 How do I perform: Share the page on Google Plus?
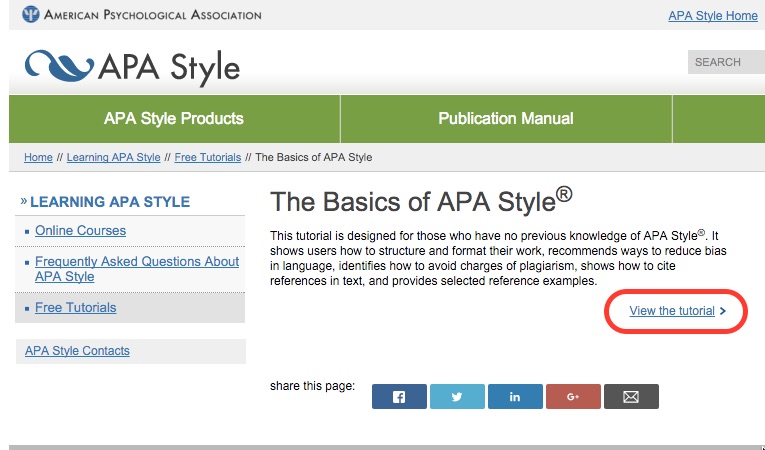[573, 396]
